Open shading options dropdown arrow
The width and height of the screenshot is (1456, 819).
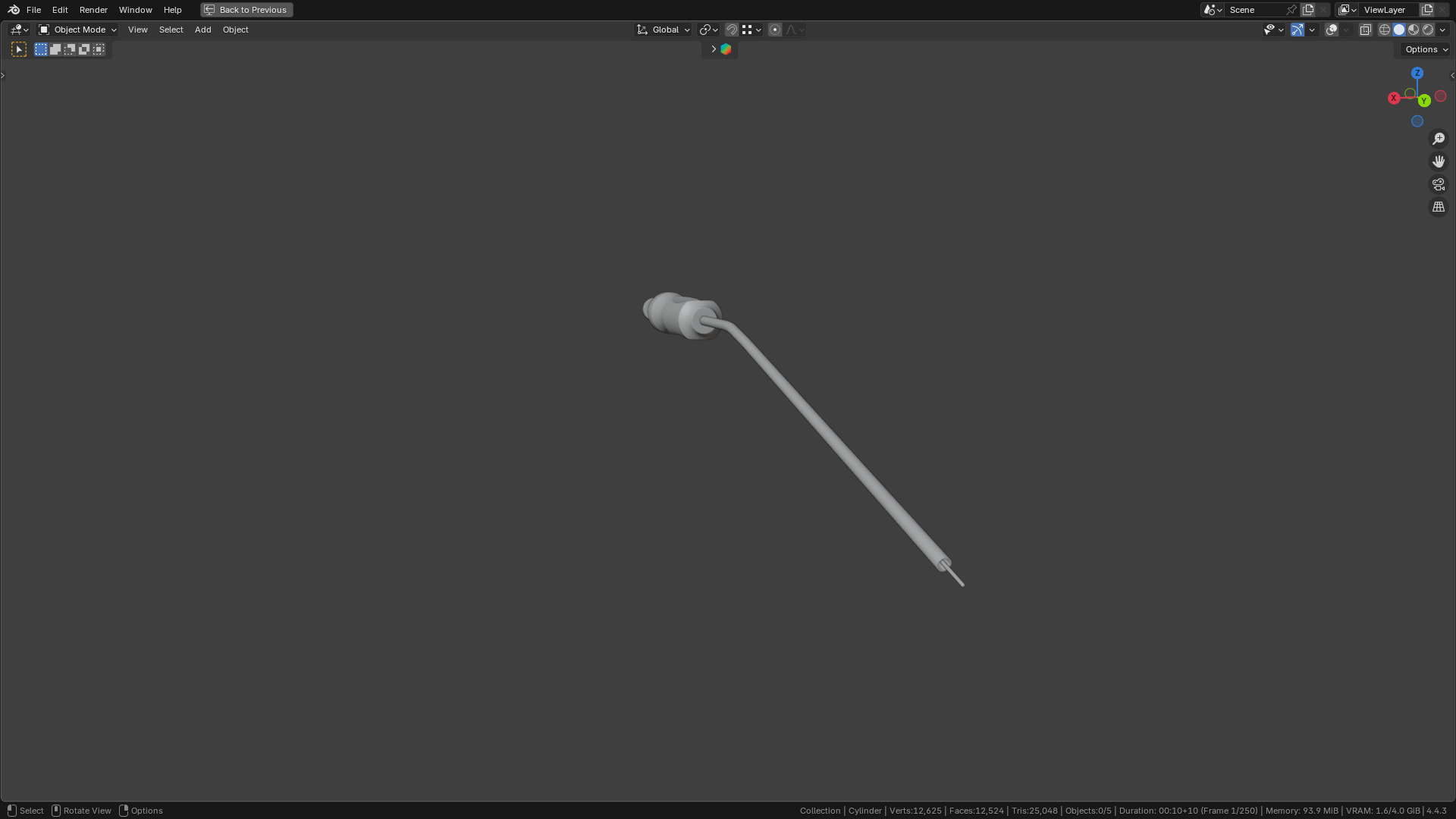click(x=1442, y=30)
